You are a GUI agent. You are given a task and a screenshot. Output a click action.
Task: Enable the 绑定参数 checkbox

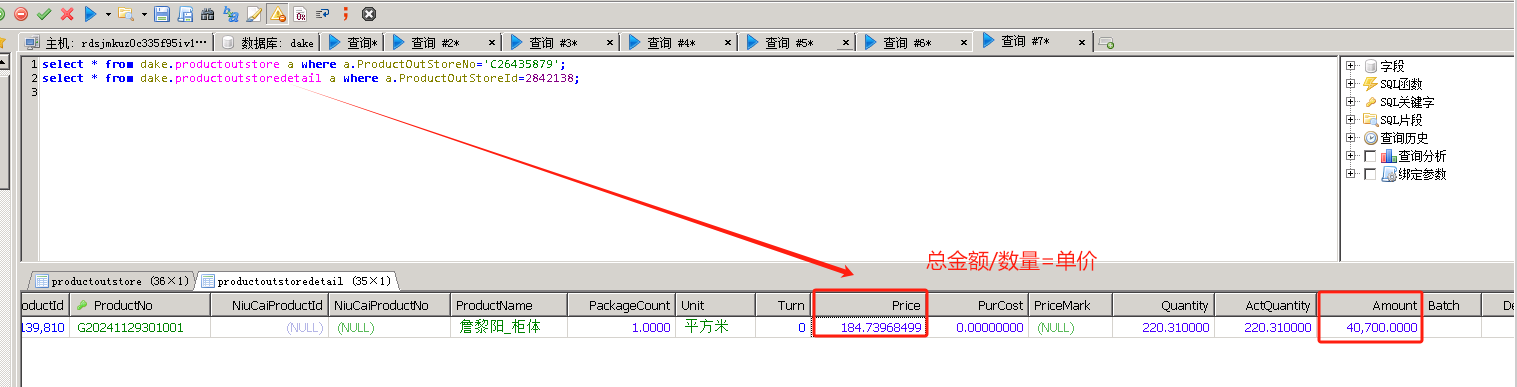(1370, 174)
